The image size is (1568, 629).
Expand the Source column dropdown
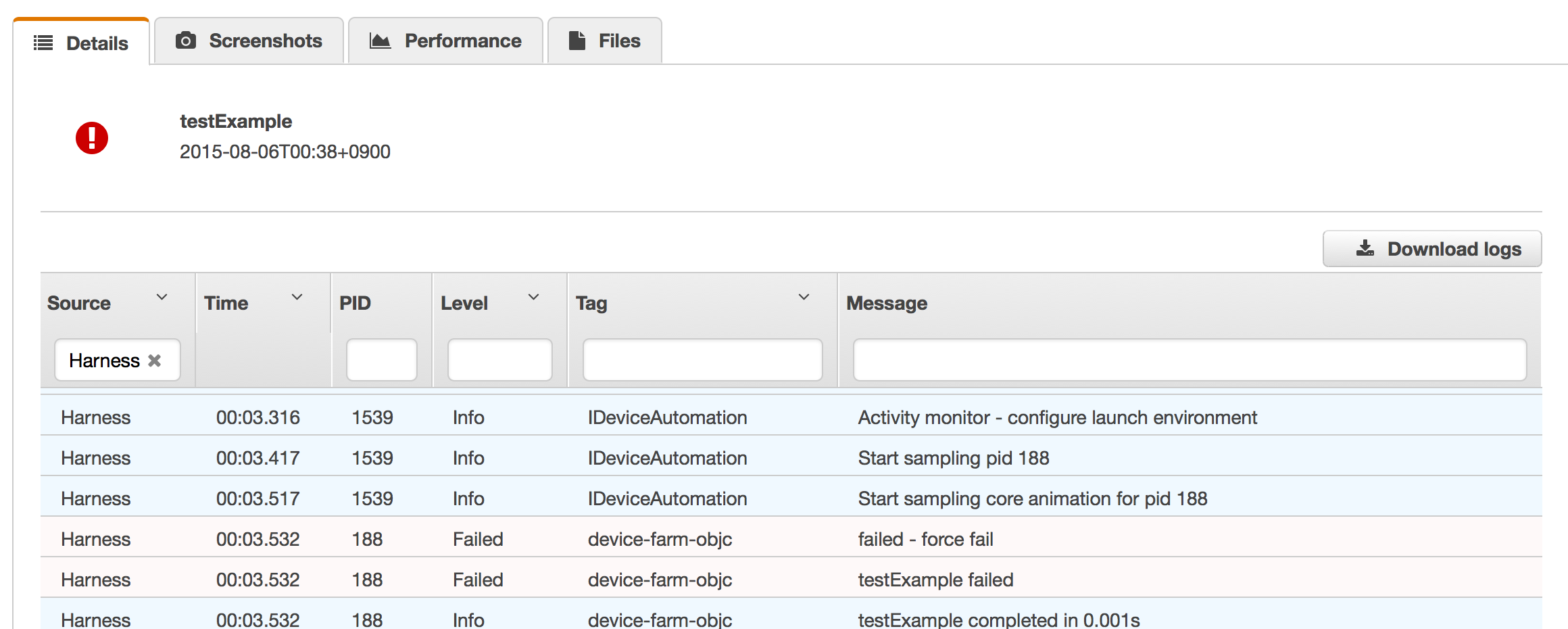pos(162,297)
